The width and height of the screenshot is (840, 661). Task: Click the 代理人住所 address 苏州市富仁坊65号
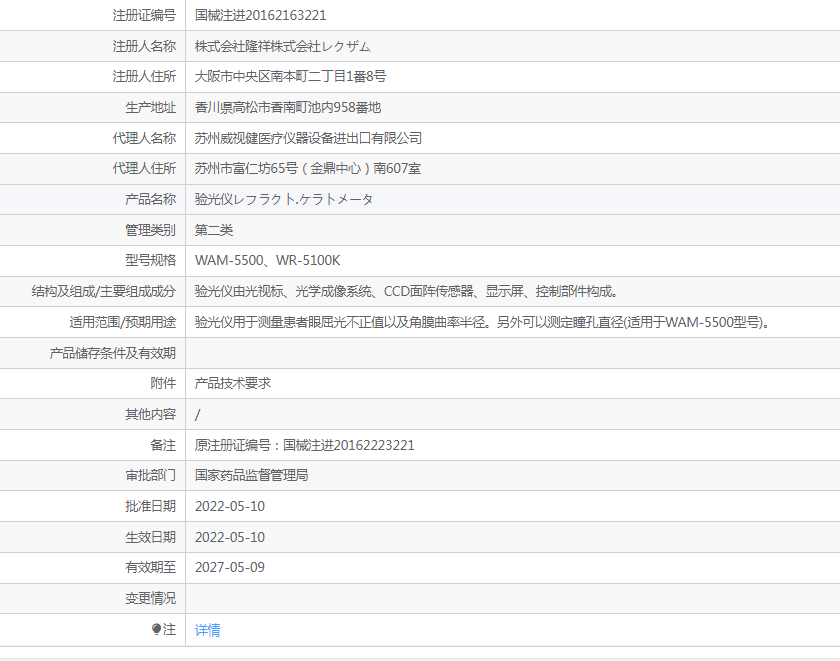click(x=308, y=169)
